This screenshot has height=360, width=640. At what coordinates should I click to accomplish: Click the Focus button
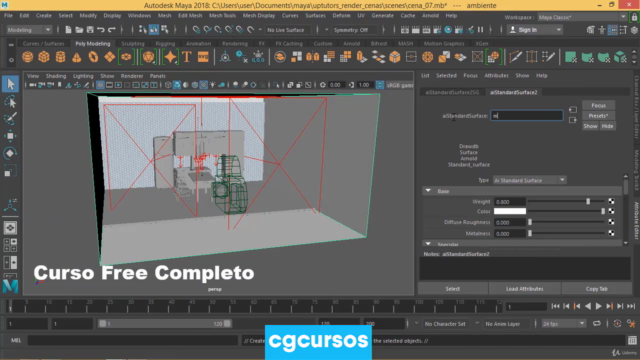pos(598,105)
